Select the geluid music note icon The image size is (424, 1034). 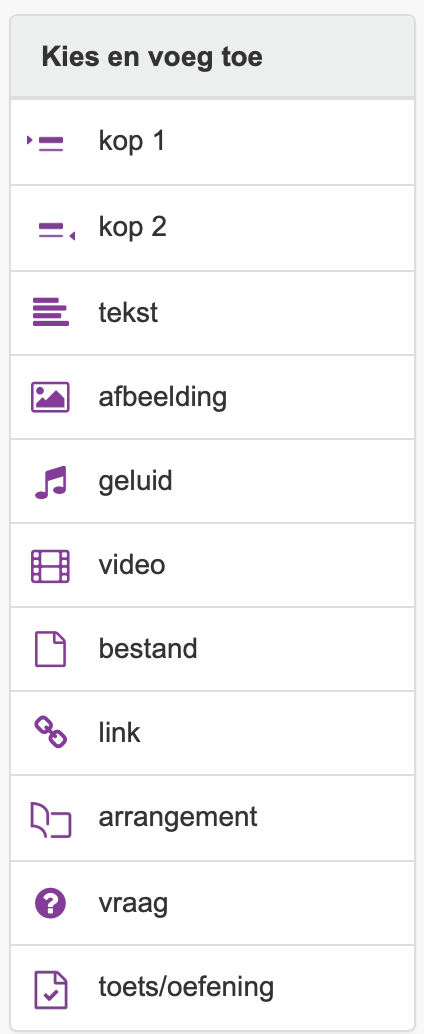[x=51, y=482]
